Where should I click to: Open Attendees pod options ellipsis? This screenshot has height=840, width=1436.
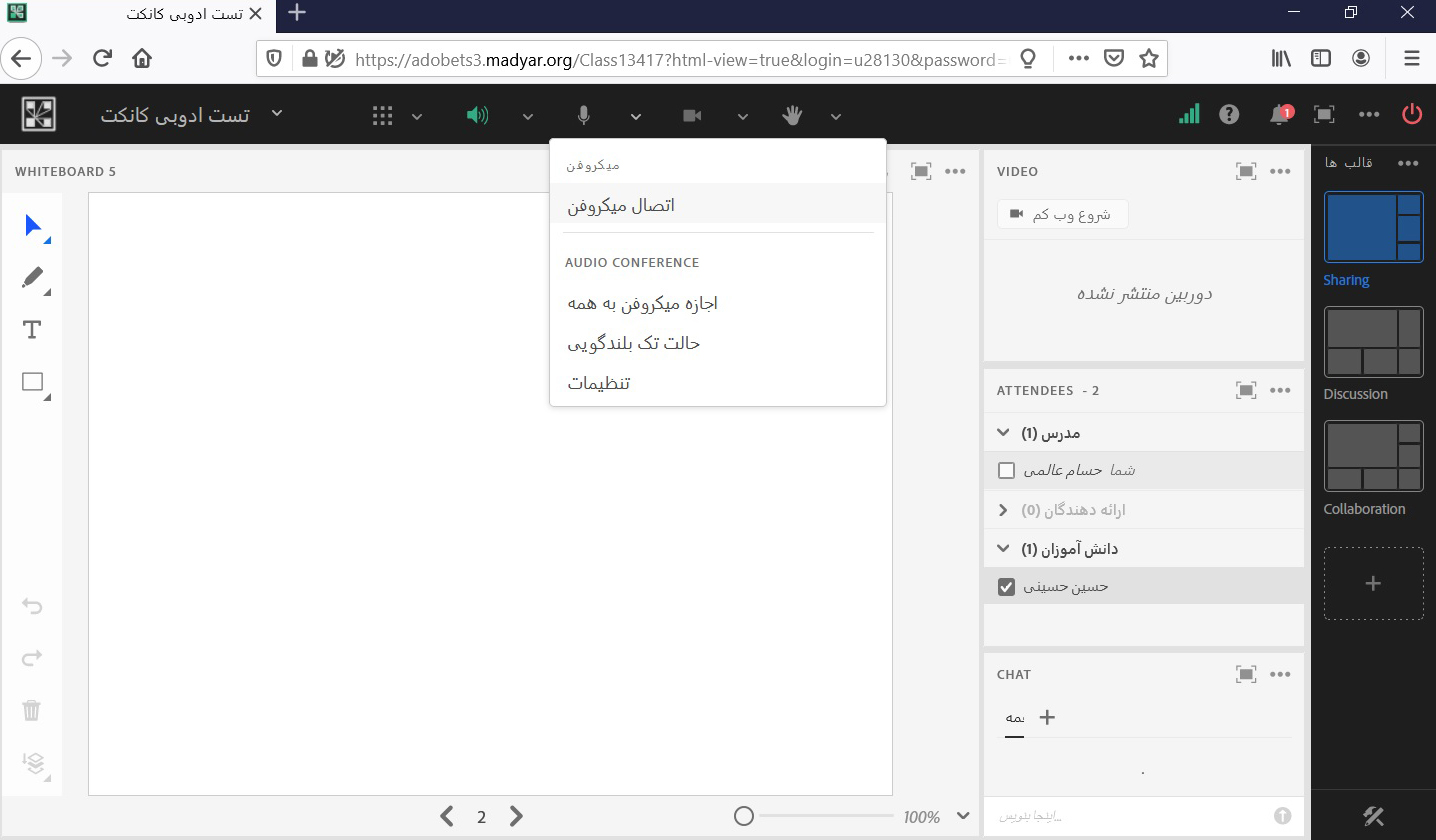(x=1280, y=390)
